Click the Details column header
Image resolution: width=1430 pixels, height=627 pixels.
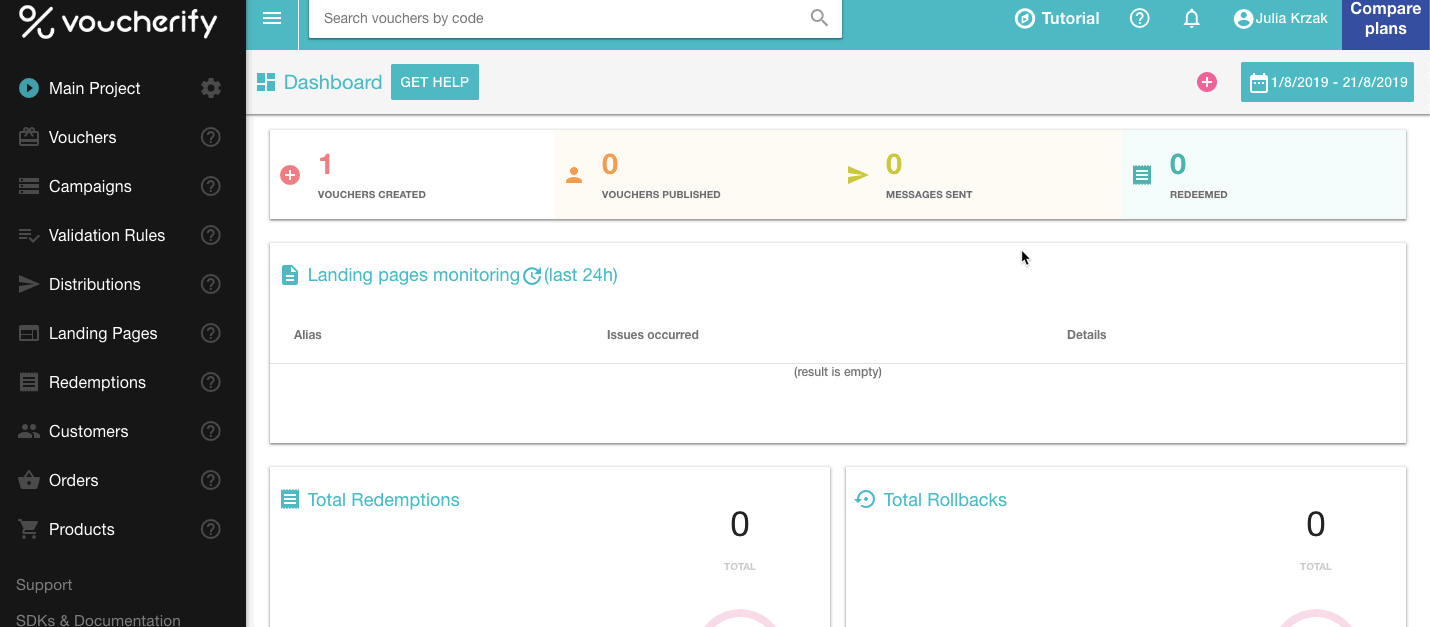1087,335
